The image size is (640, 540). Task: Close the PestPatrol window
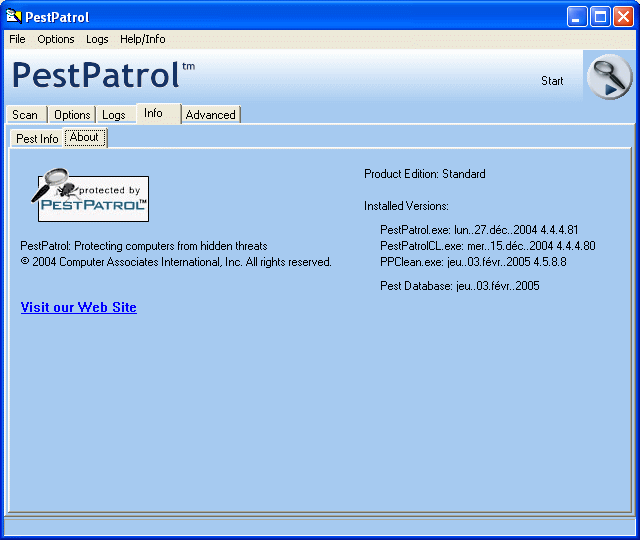(623, 17)
